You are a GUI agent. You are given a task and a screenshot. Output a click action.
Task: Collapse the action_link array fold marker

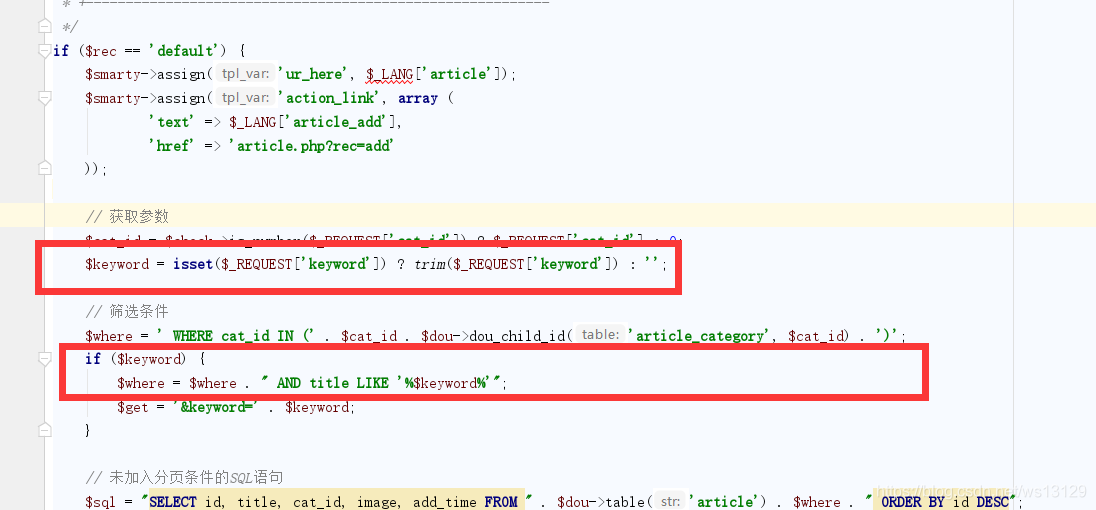tap(45, 98)
